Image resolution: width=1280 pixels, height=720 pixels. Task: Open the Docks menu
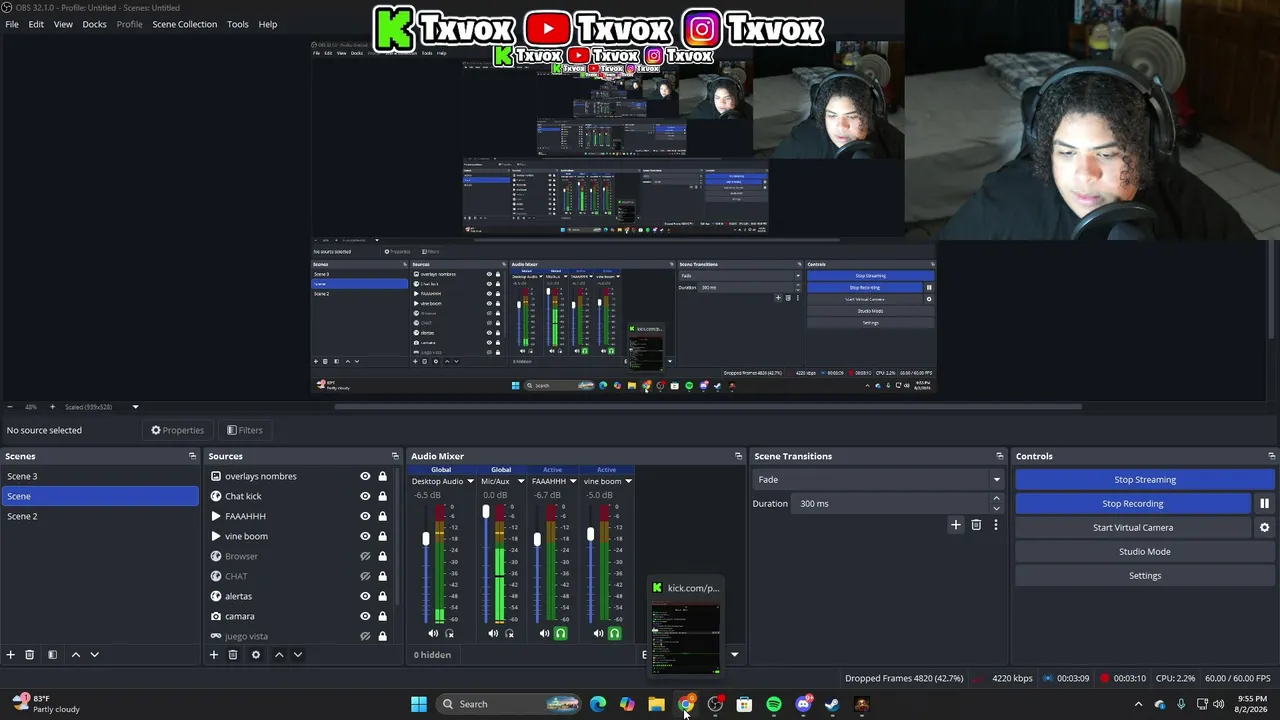click(x=94, y=24)
